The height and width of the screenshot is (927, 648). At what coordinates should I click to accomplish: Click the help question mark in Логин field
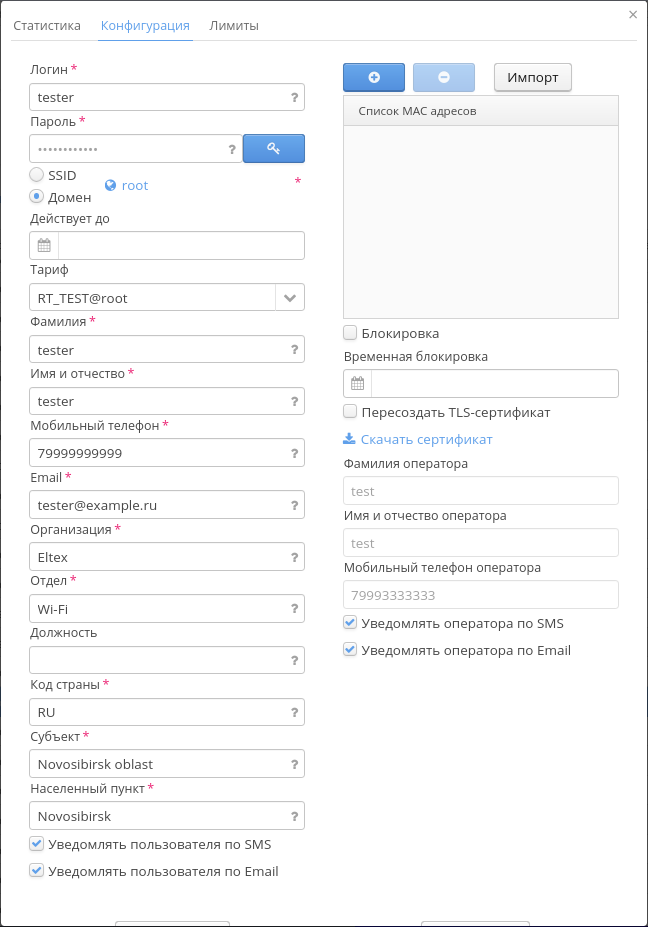[x=294, y=98]
